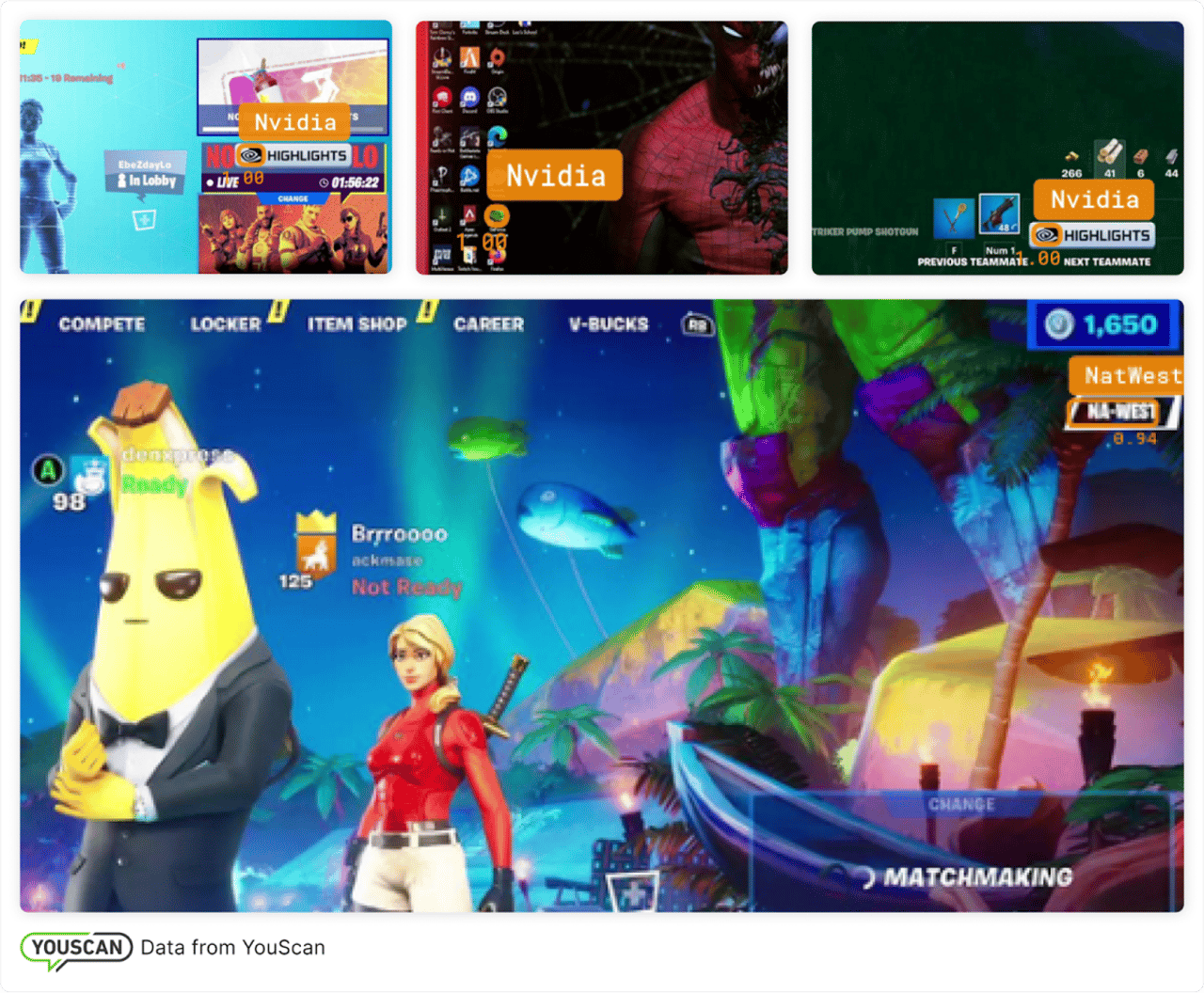The image size is (1204, 993).
Task: Go to the CAREER tab
Action: (x=488, y=324)
